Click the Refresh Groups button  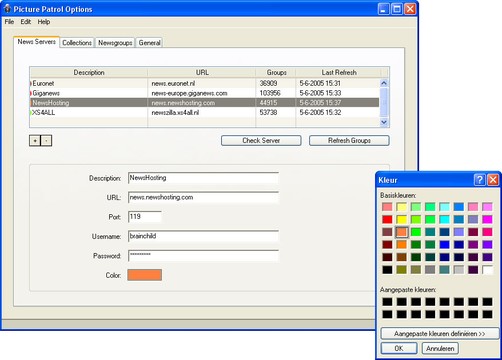(x=349, y=141)
